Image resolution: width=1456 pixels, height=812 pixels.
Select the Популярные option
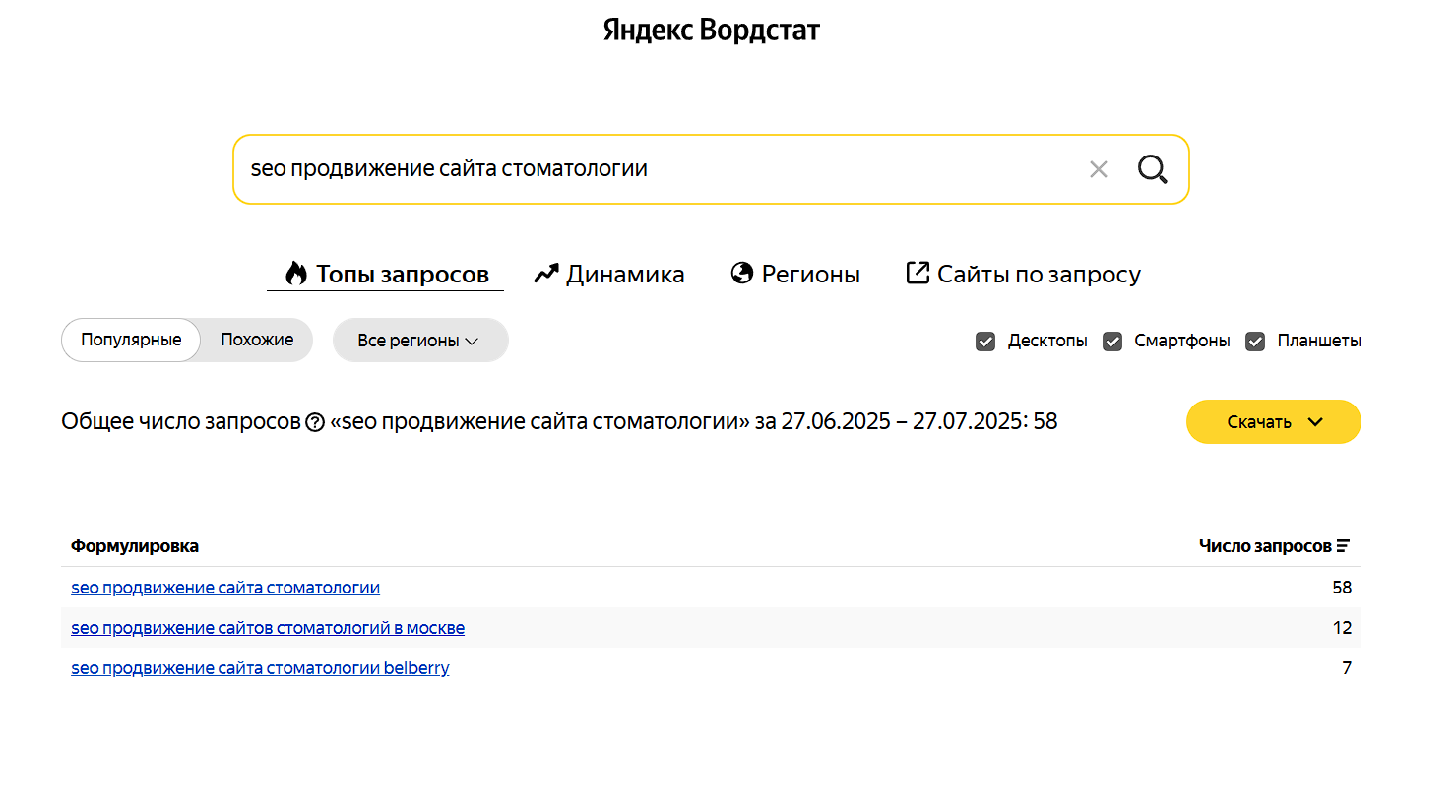(x=131, y=340)
